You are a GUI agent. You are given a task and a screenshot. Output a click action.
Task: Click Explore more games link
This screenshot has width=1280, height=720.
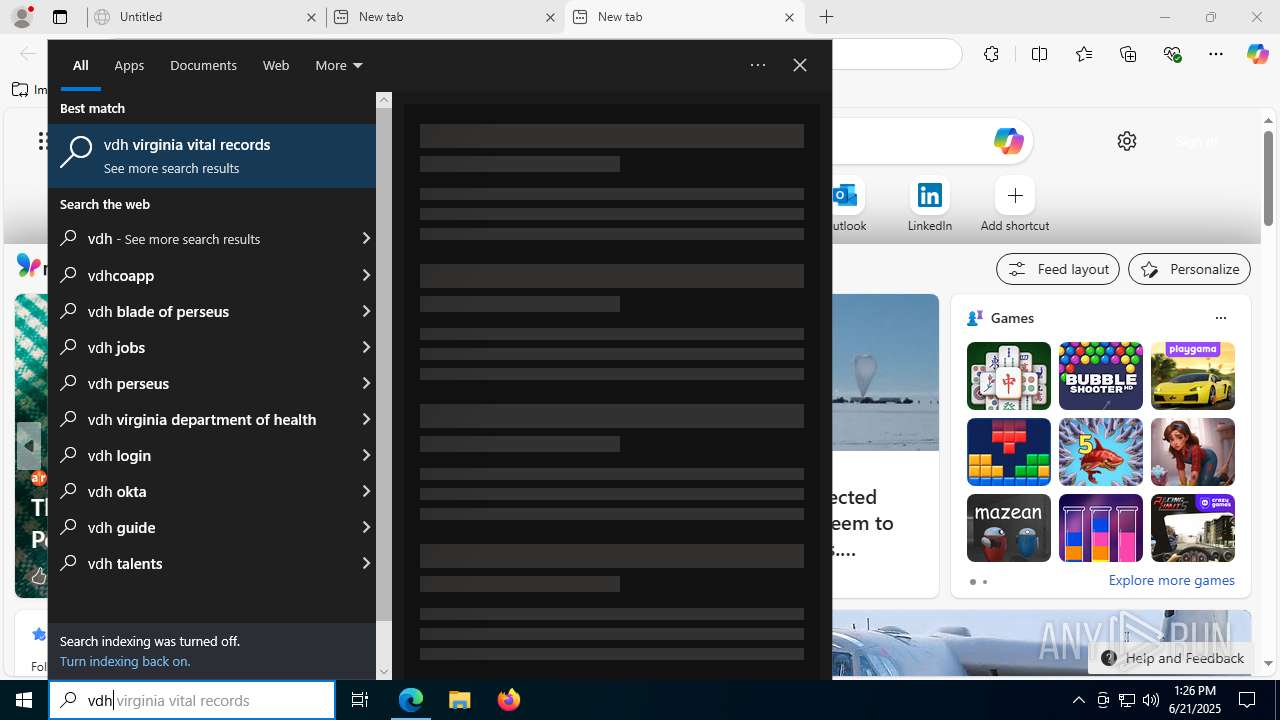point(1171,580)
